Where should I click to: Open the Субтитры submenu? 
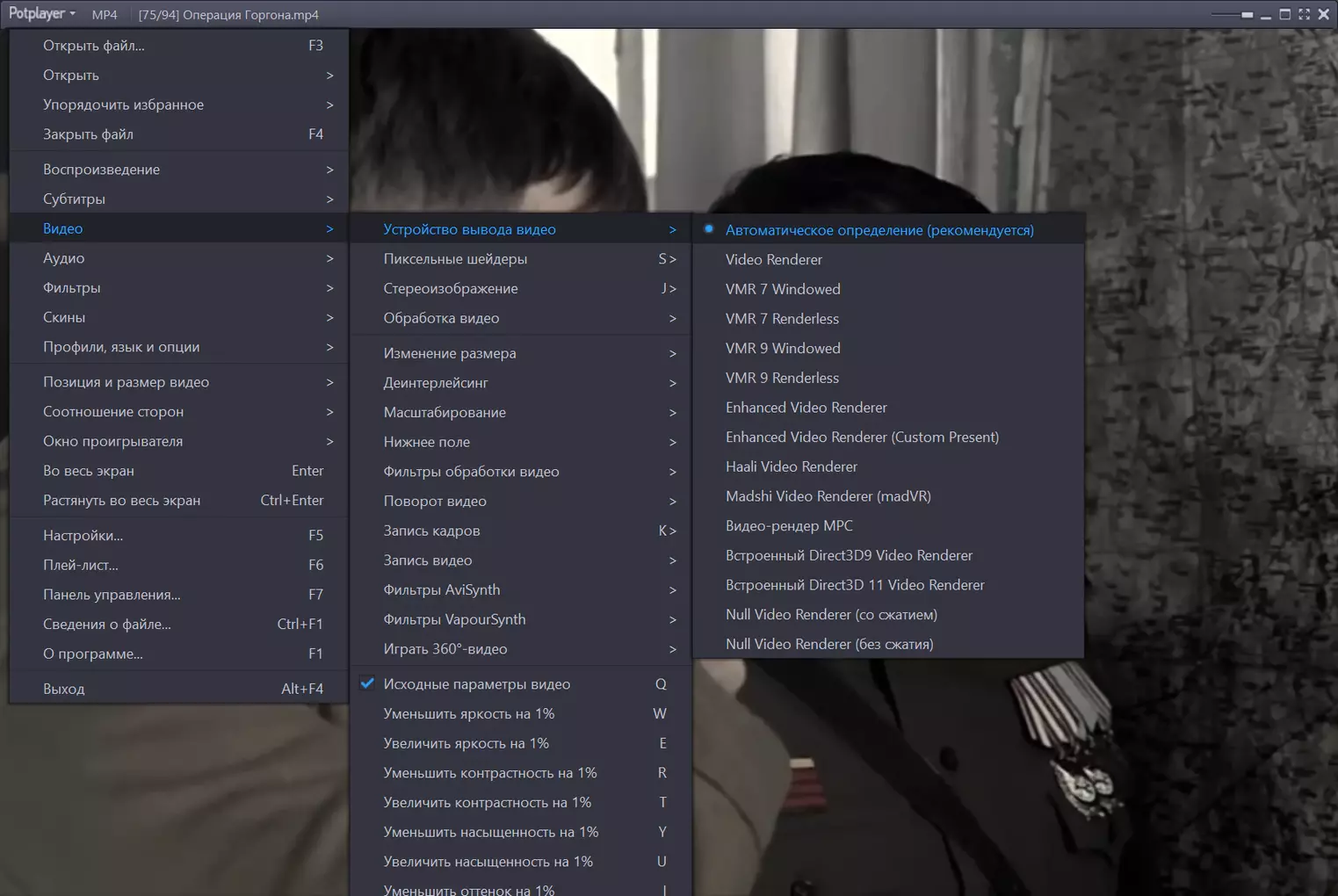(x=74, y=199)
